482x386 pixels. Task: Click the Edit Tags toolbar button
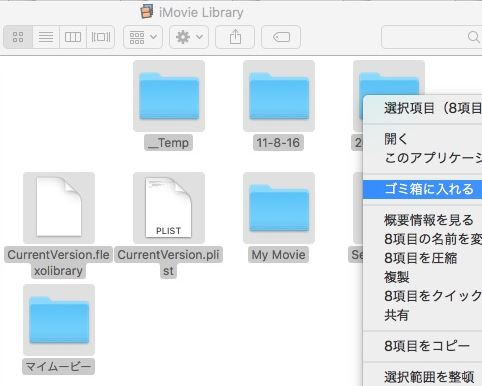pyautogui.click(x=281, y=37)
